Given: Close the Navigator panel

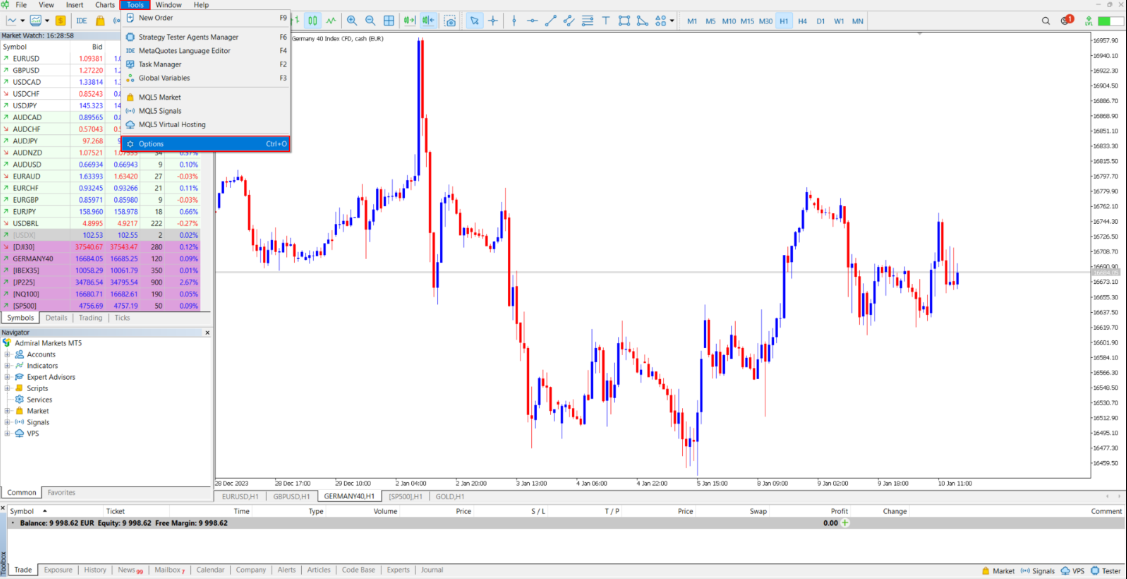Looking at the screenshot, I should [x=208, y=333].
